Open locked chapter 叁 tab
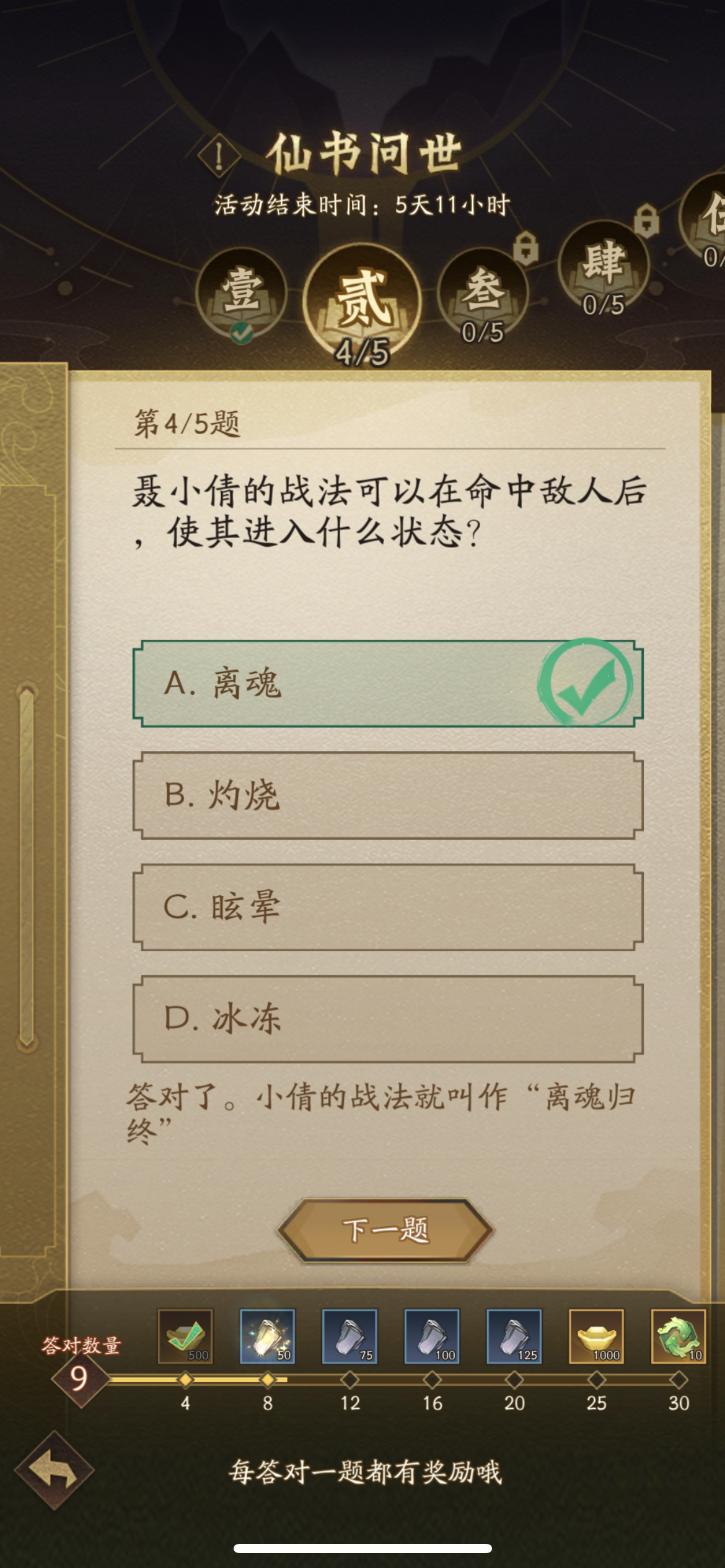 483,294
